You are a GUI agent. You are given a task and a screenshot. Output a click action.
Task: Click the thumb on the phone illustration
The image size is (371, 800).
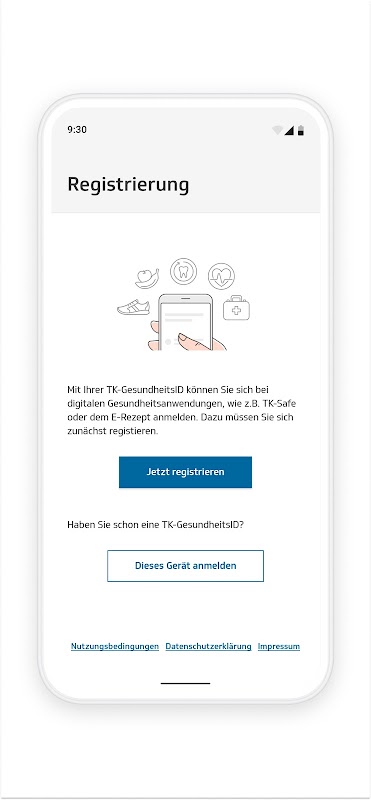(x=195, y=342)
